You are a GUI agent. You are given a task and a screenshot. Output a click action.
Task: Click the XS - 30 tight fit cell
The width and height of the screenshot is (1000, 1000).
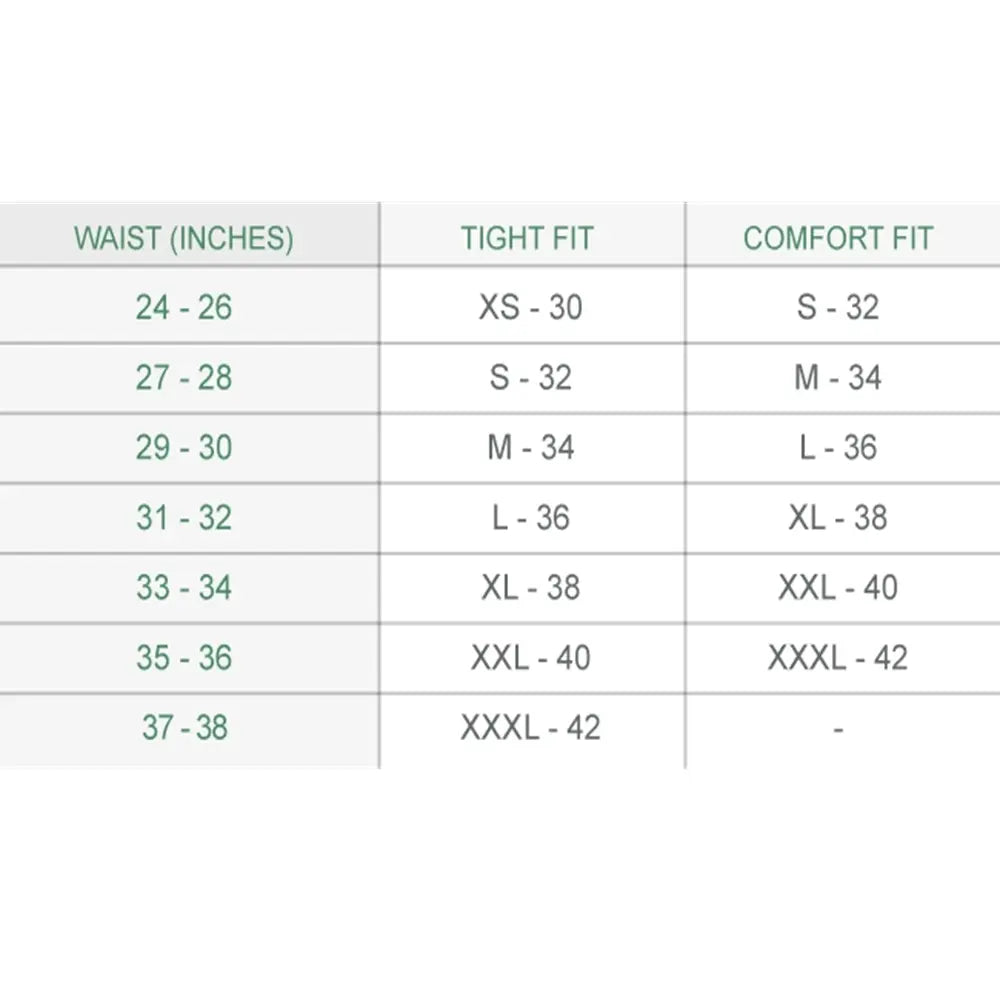pyautogui.click(x=530, y=307)
